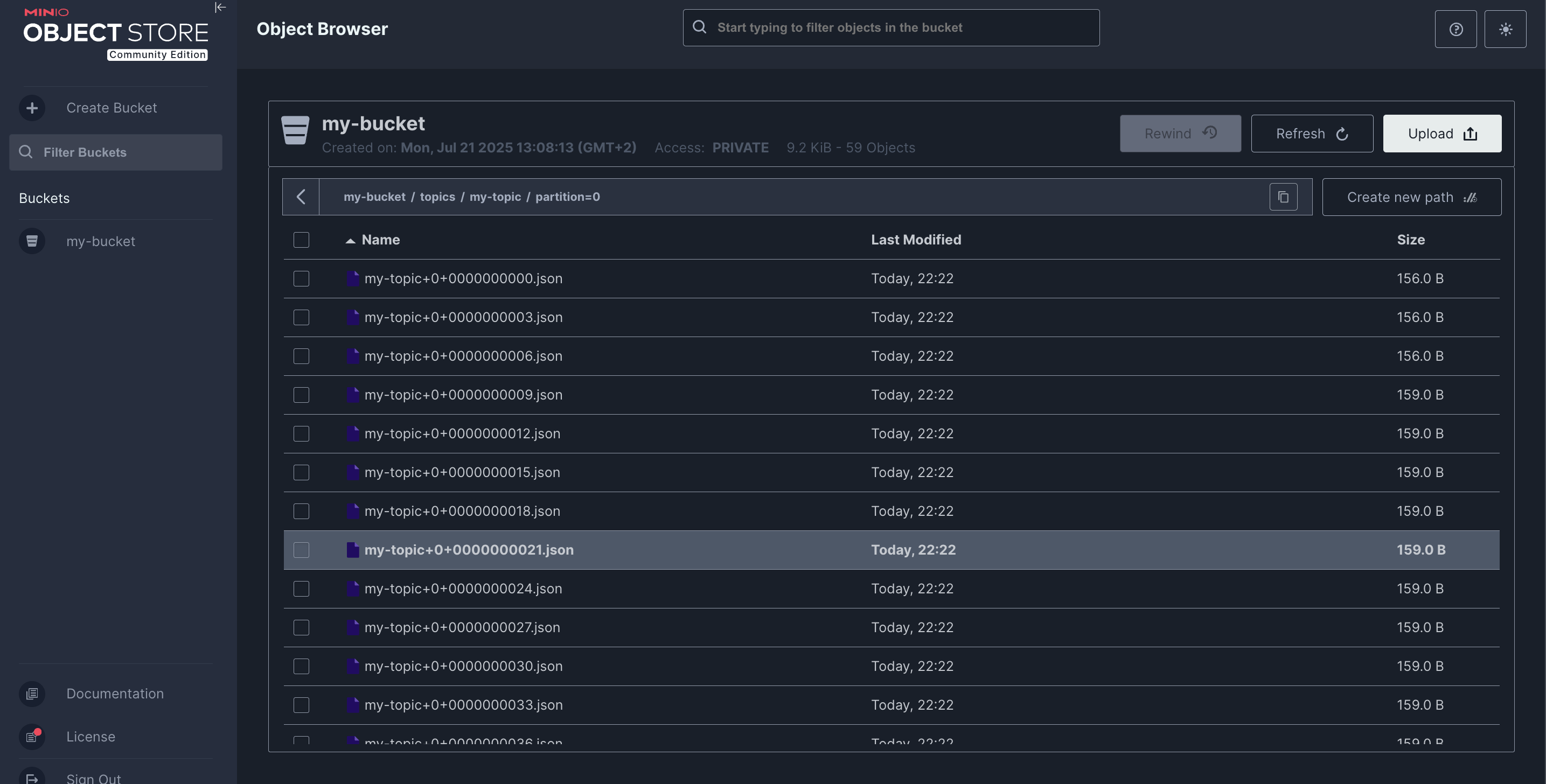Open my-topic+0+0000000033.json
This screenshot has width=1546, height=784.
(463, 705)
